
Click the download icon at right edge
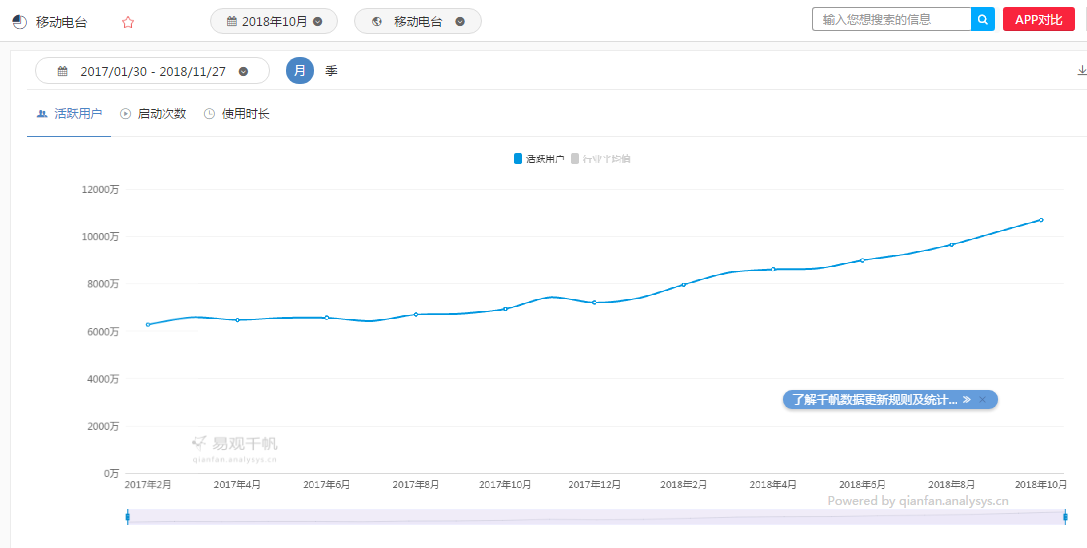pyautogui.click(x=1081, y=71)
